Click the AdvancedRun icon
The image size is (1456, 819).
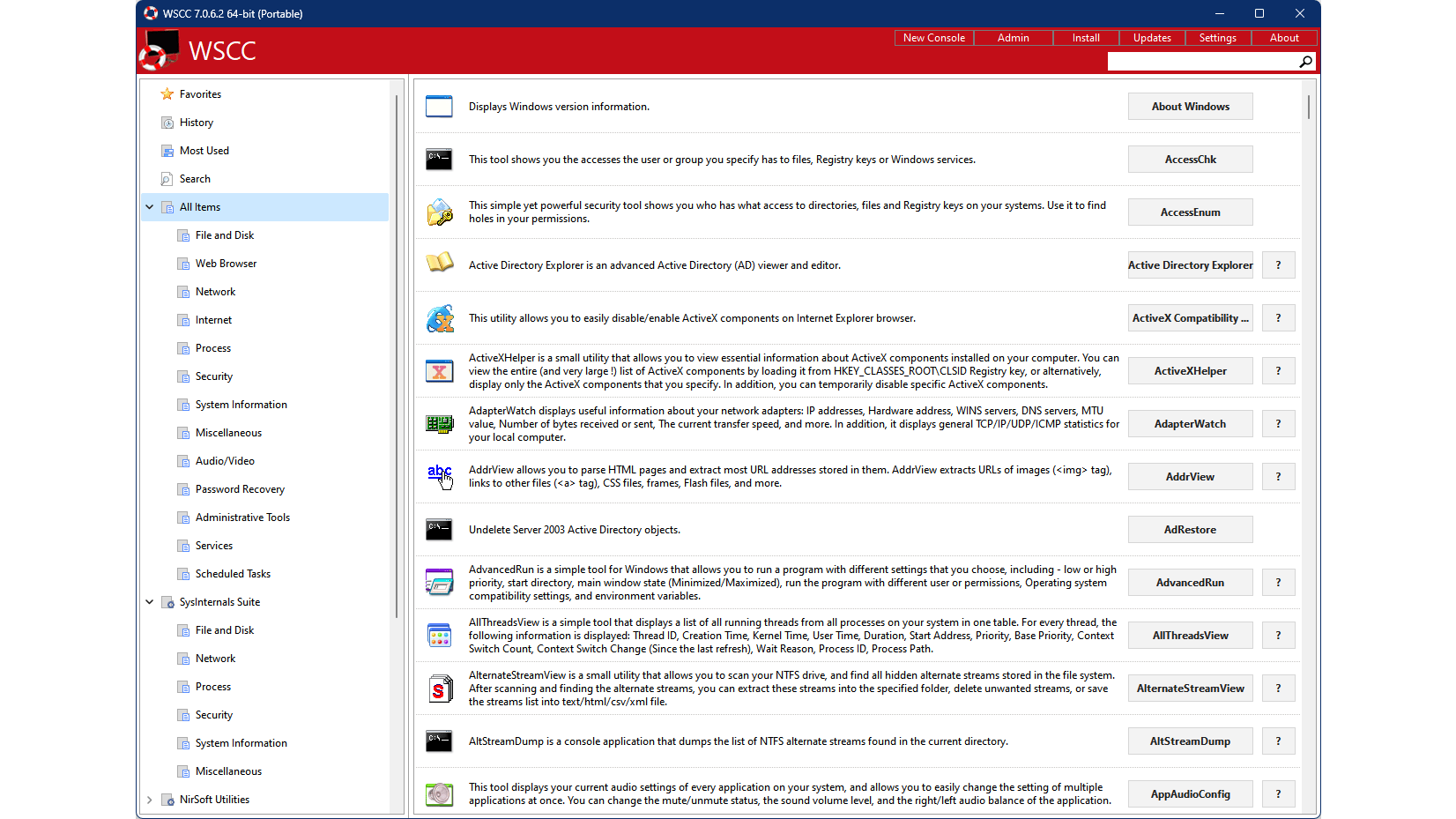tap(439, 583)
